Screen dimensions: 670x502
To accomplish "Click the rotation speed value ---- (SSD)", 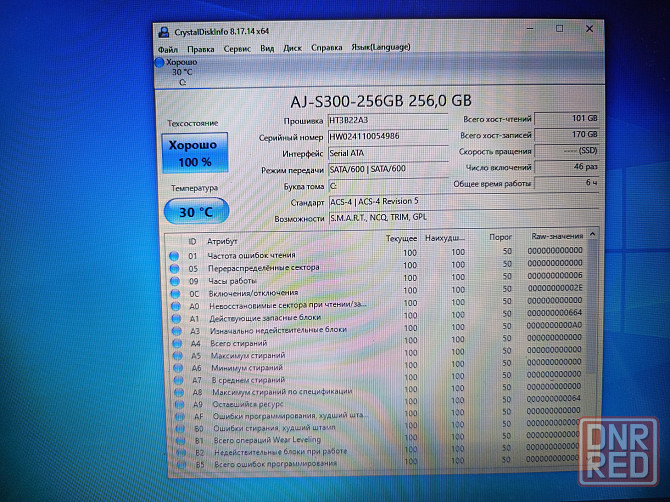I will (x=567, y=151).
